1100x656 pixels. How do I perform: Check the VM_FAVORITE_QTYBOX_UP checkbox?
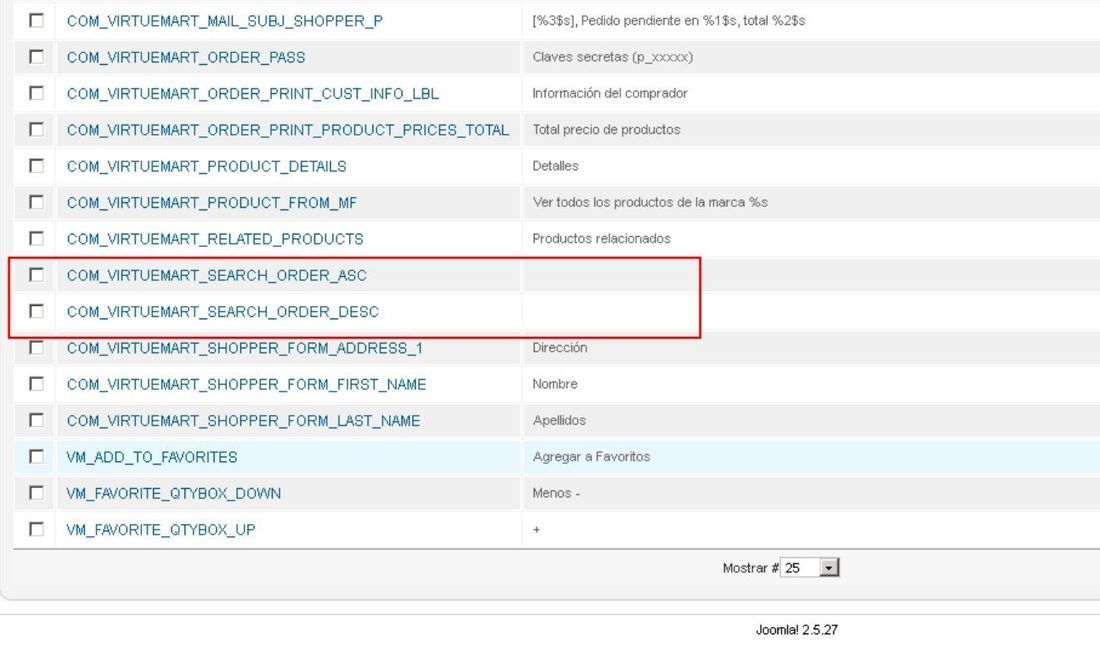(x=36, y=529)
